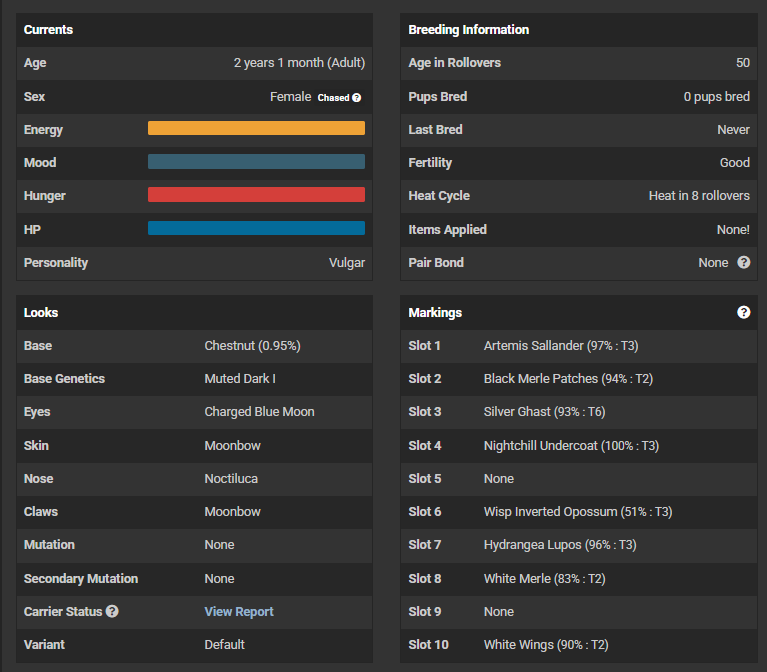Open the View Report link
The width and height of the screenshot is (767, 672).
coord(238,611)
